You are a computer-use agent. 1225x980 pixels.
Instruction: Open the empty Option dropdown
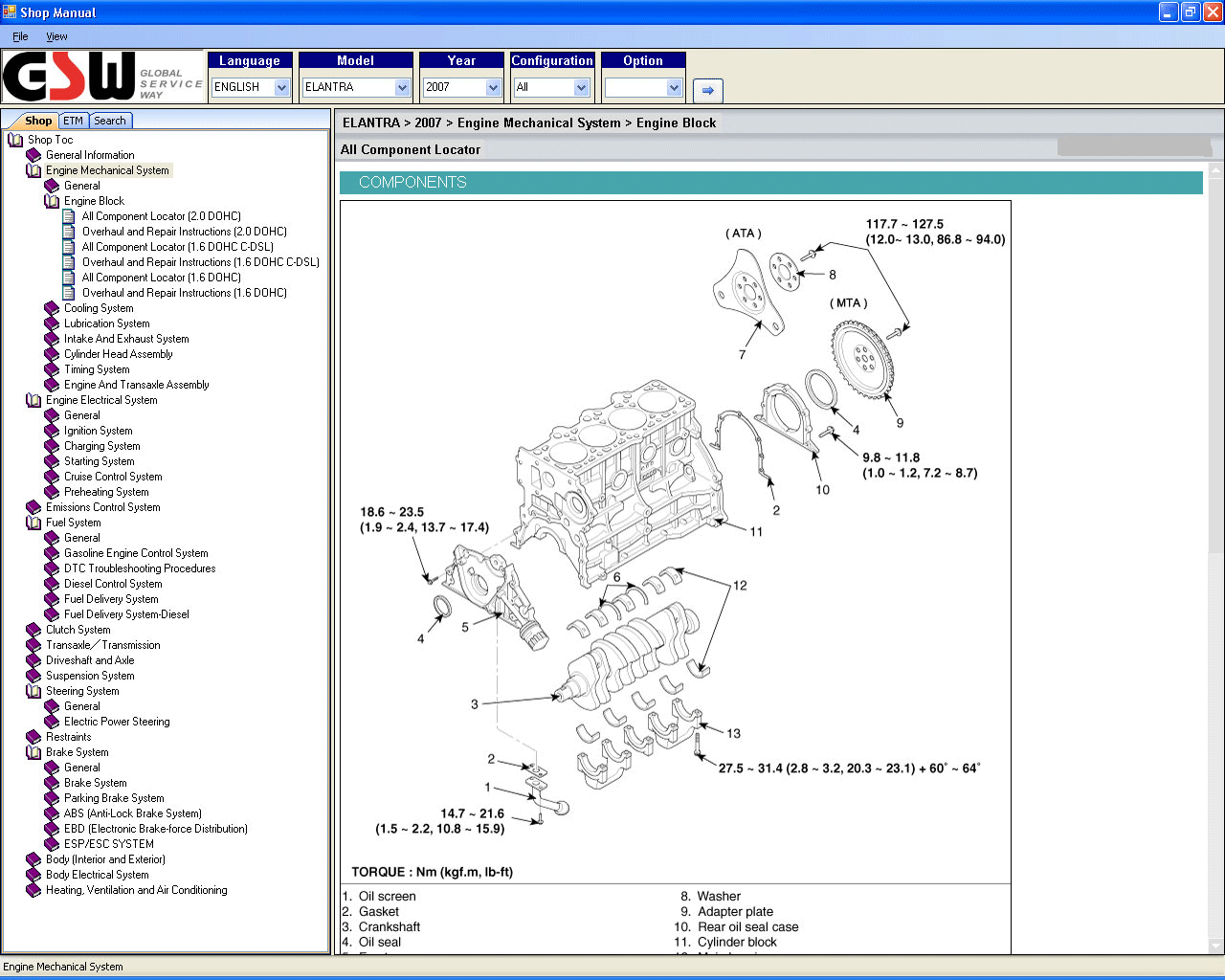click(x=643, y=87)
